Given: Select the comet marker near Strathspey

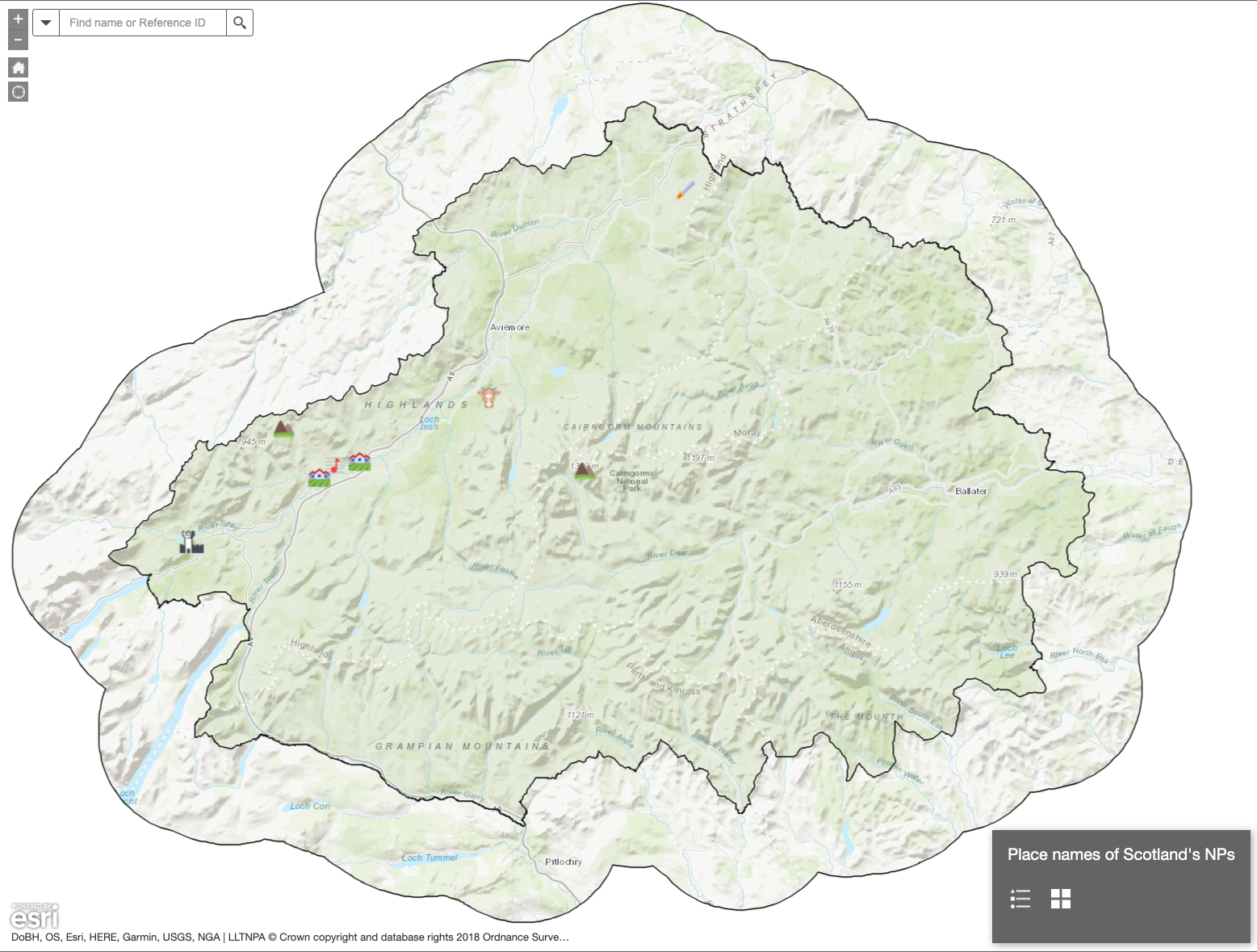Looking at the screenshot, I should click(x=685, y=191).
